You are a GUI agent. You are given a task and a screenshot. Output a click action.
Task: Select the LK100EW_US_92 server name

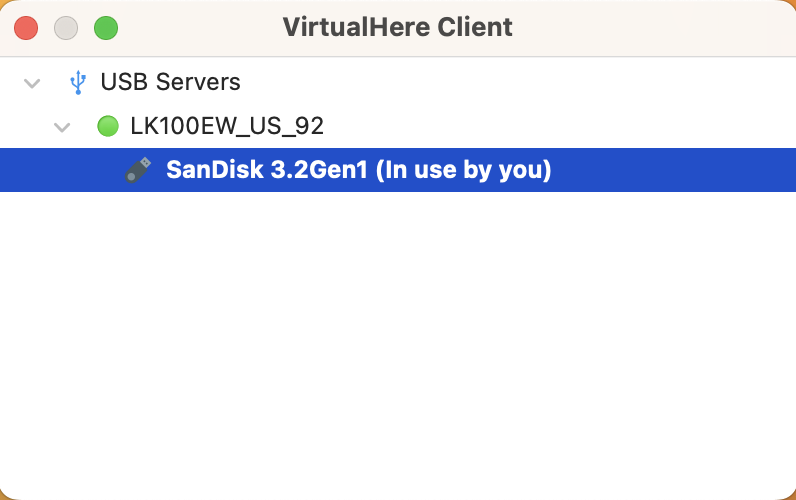227,126
